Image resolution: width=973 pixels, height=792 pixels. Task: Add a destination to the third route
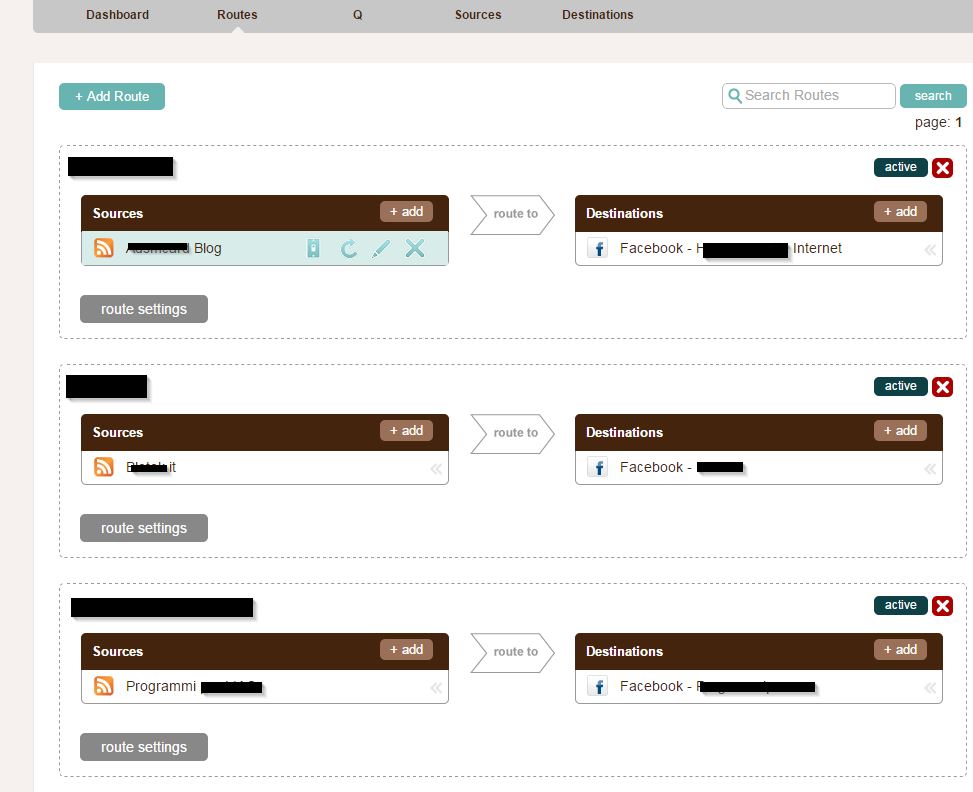(900, 650)
